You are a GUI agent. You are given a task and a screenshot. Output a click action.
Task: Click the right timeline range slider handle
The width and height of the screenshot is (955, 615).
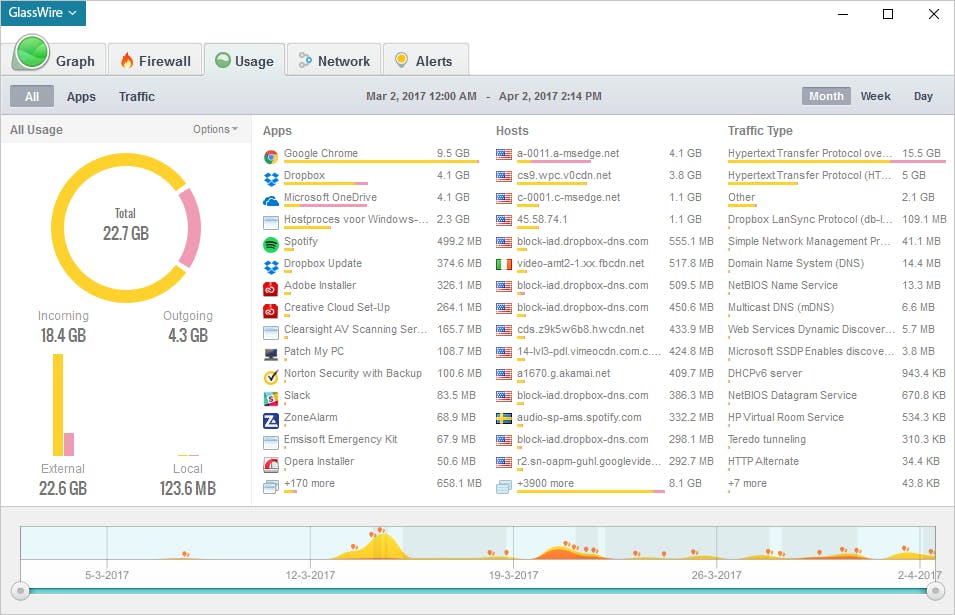pyautogui.click(x=935, y=591)
